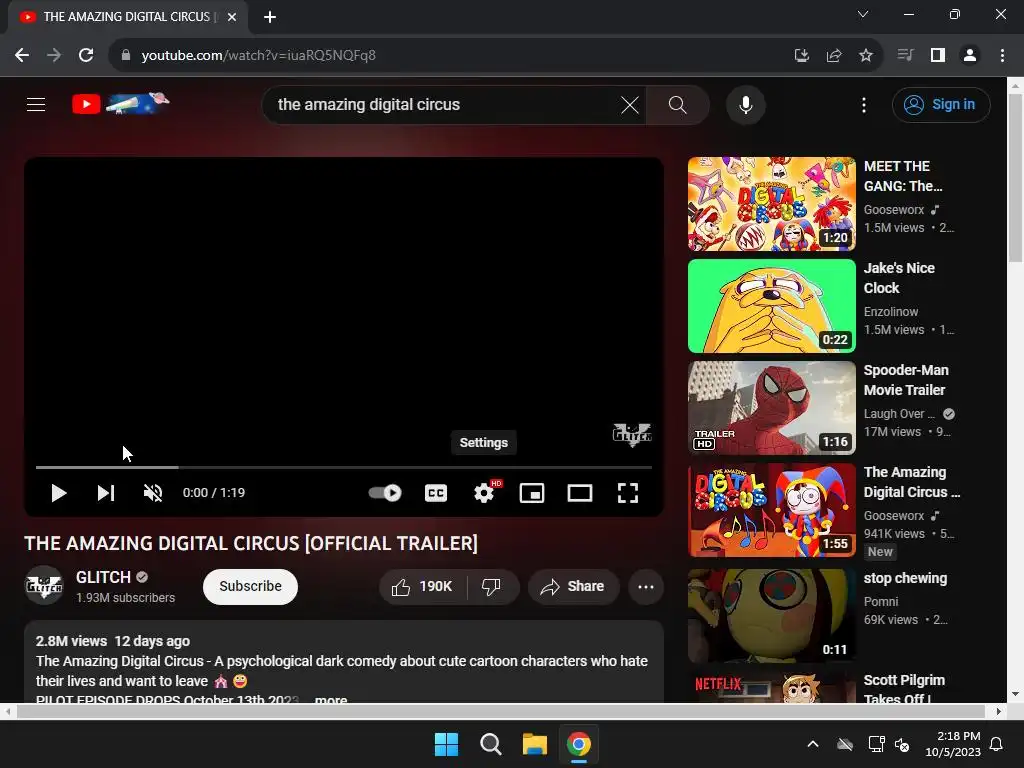Expand the description with ...more
The image size is (1024, 768).
coord(330,699)
